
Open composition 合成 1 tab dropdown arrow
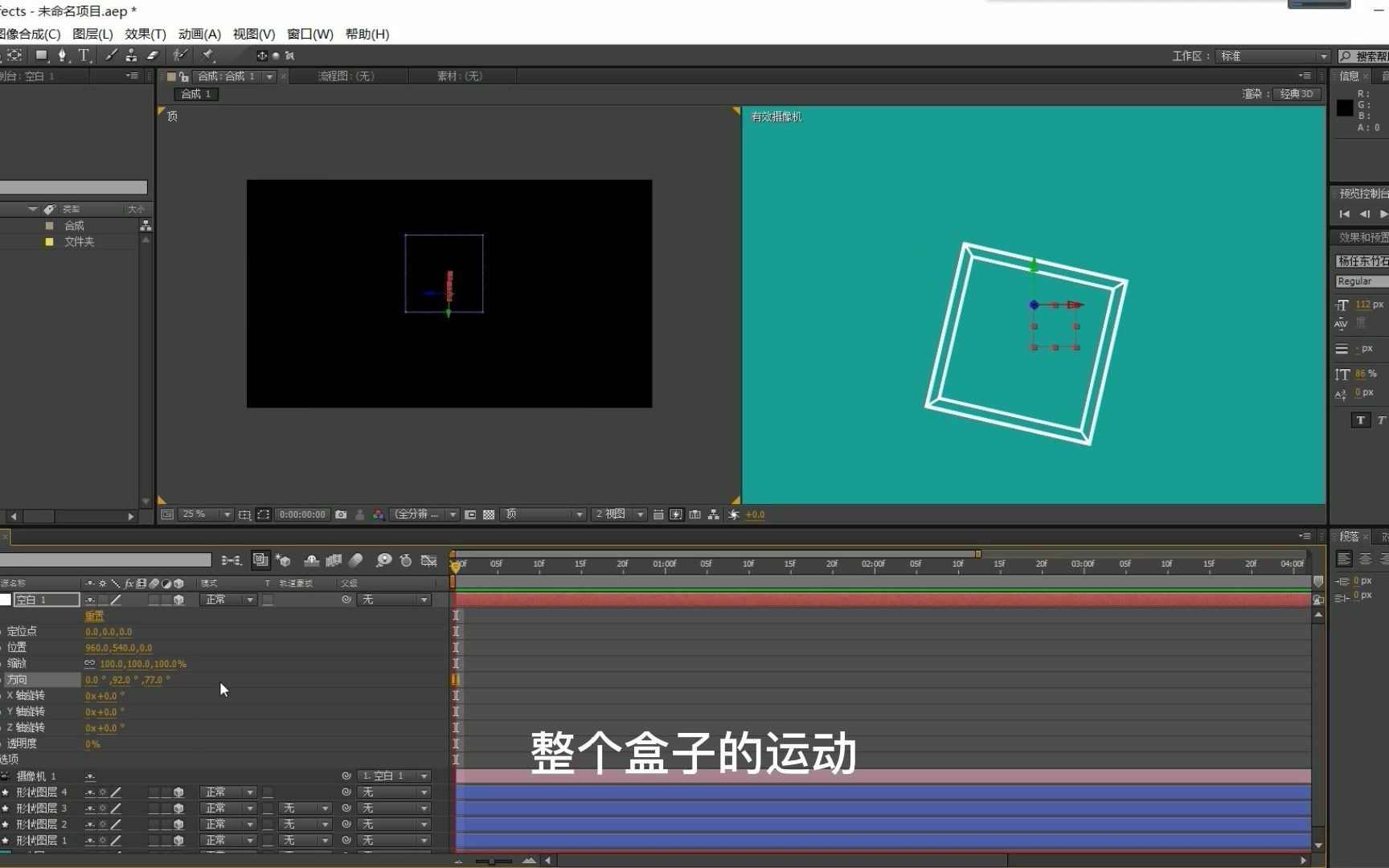270,76
